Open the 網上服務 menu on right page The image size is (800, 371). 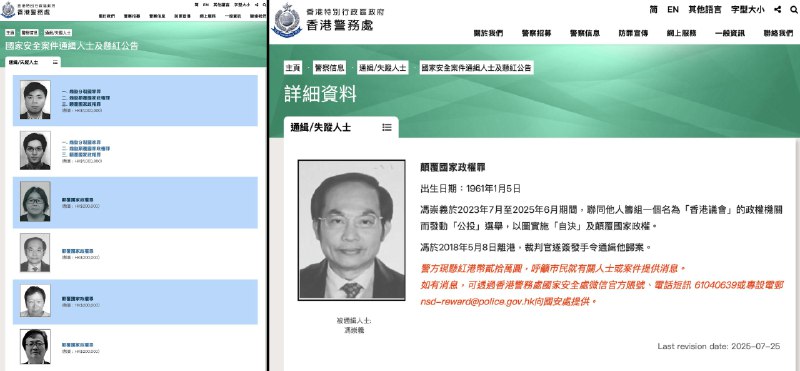[682, 33]
